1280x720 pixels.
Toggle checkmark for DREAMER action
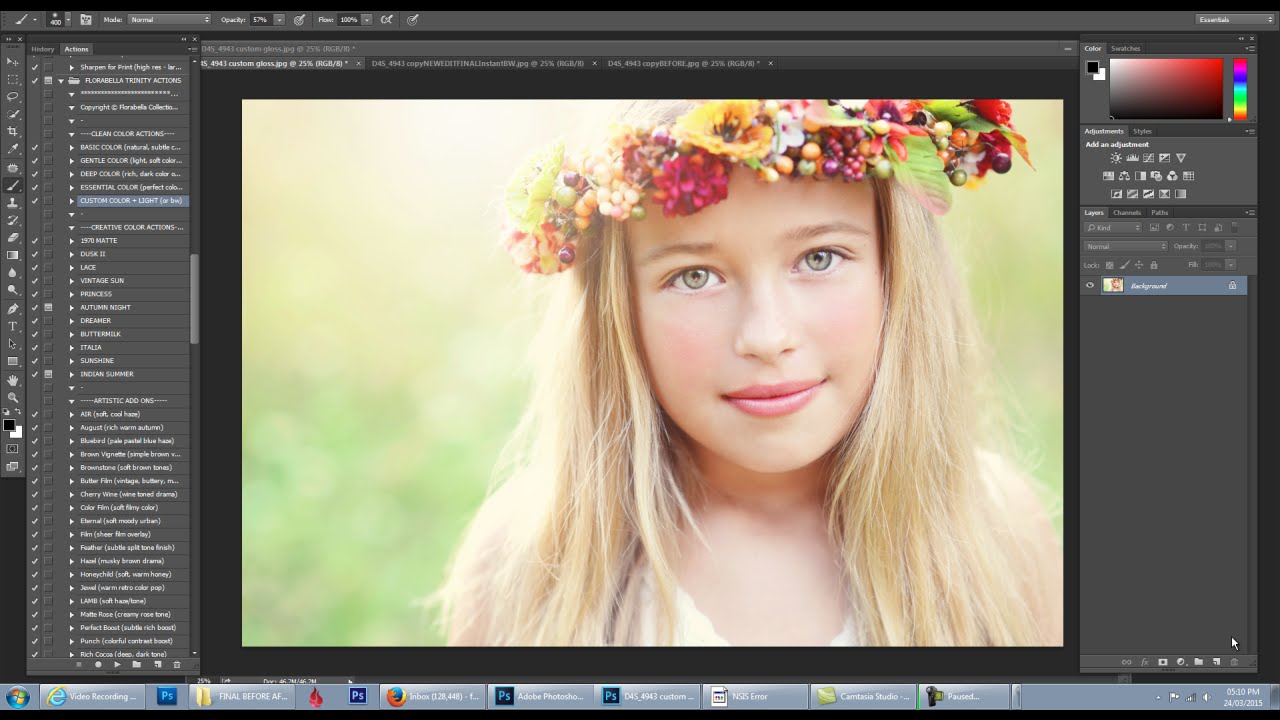(34, 320)
